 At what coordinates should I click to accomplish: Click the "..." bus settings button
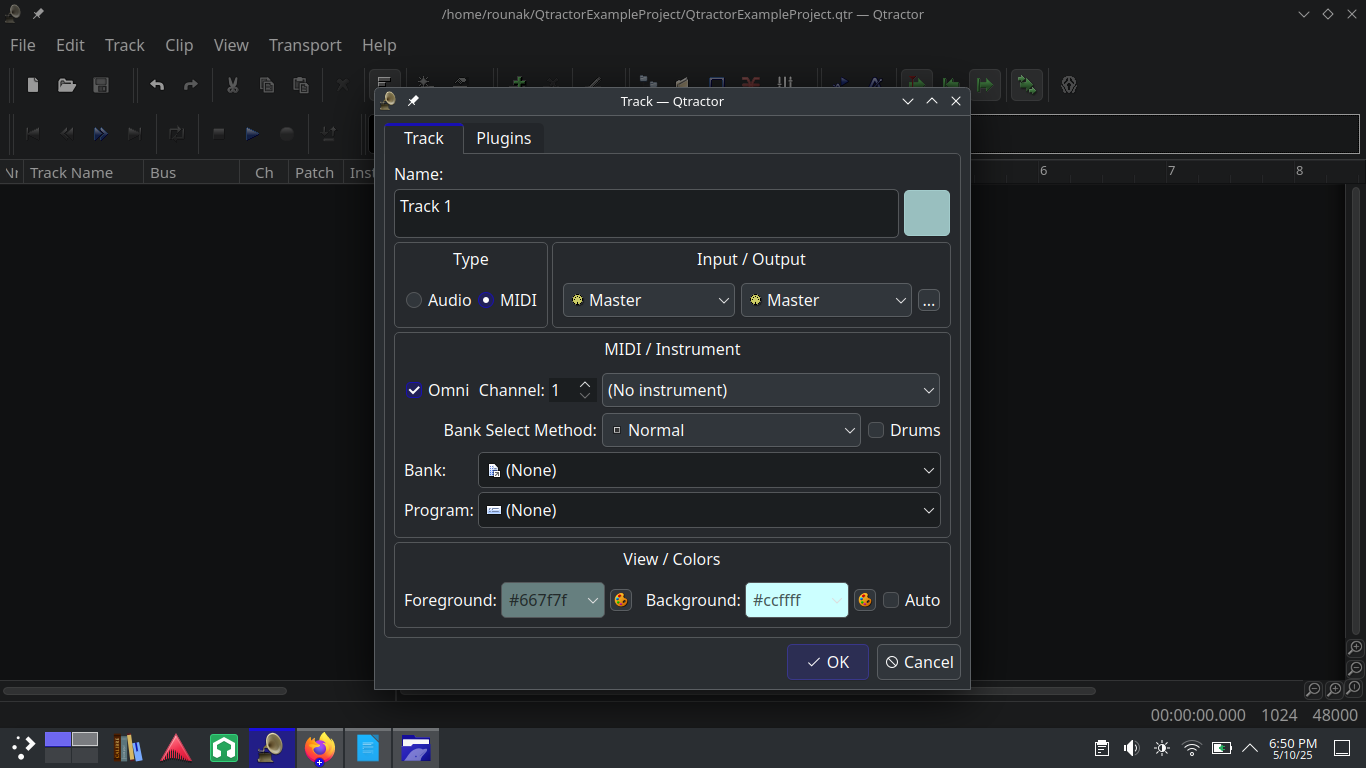929,300
